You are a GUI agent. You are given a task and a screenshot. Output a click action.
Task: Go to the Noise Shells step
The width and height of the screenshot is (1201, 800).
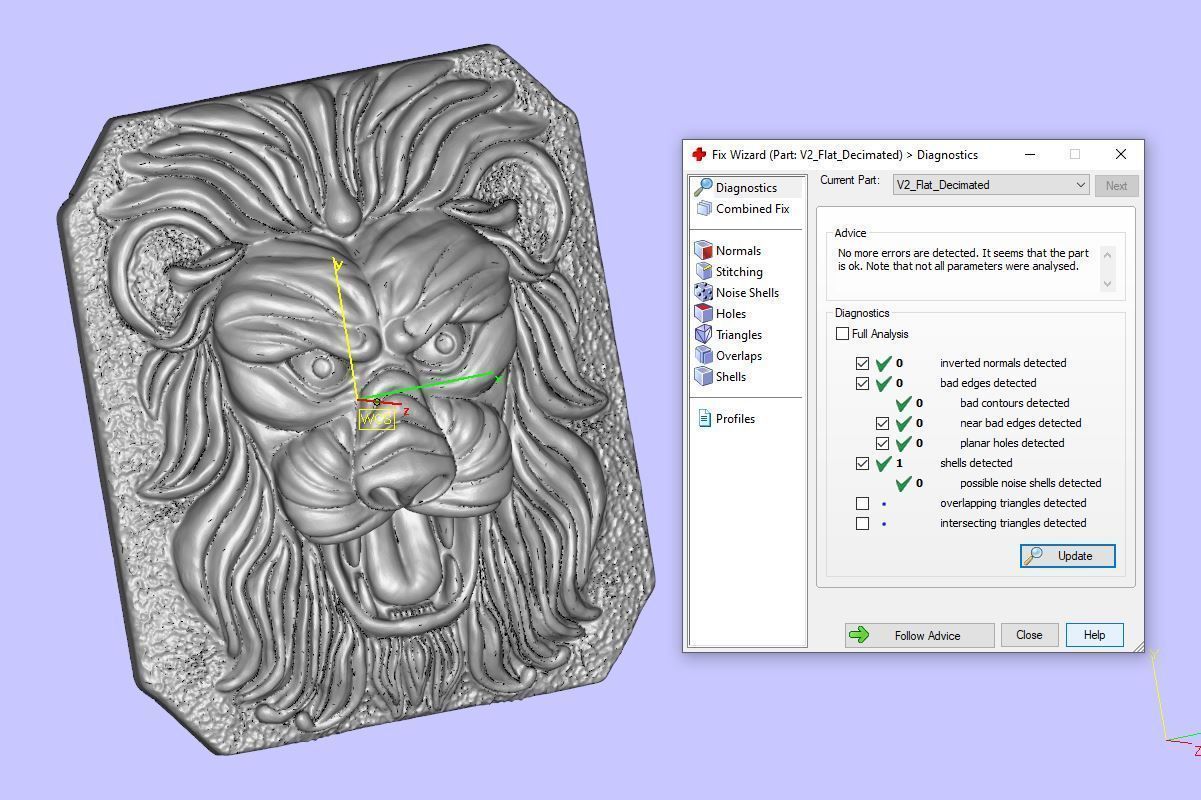click(747, 292)
